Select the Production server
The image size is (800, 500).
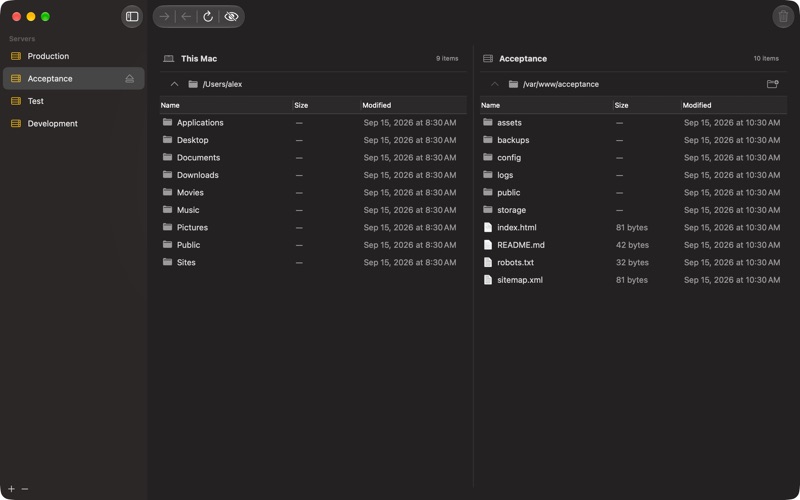point(73,56)
